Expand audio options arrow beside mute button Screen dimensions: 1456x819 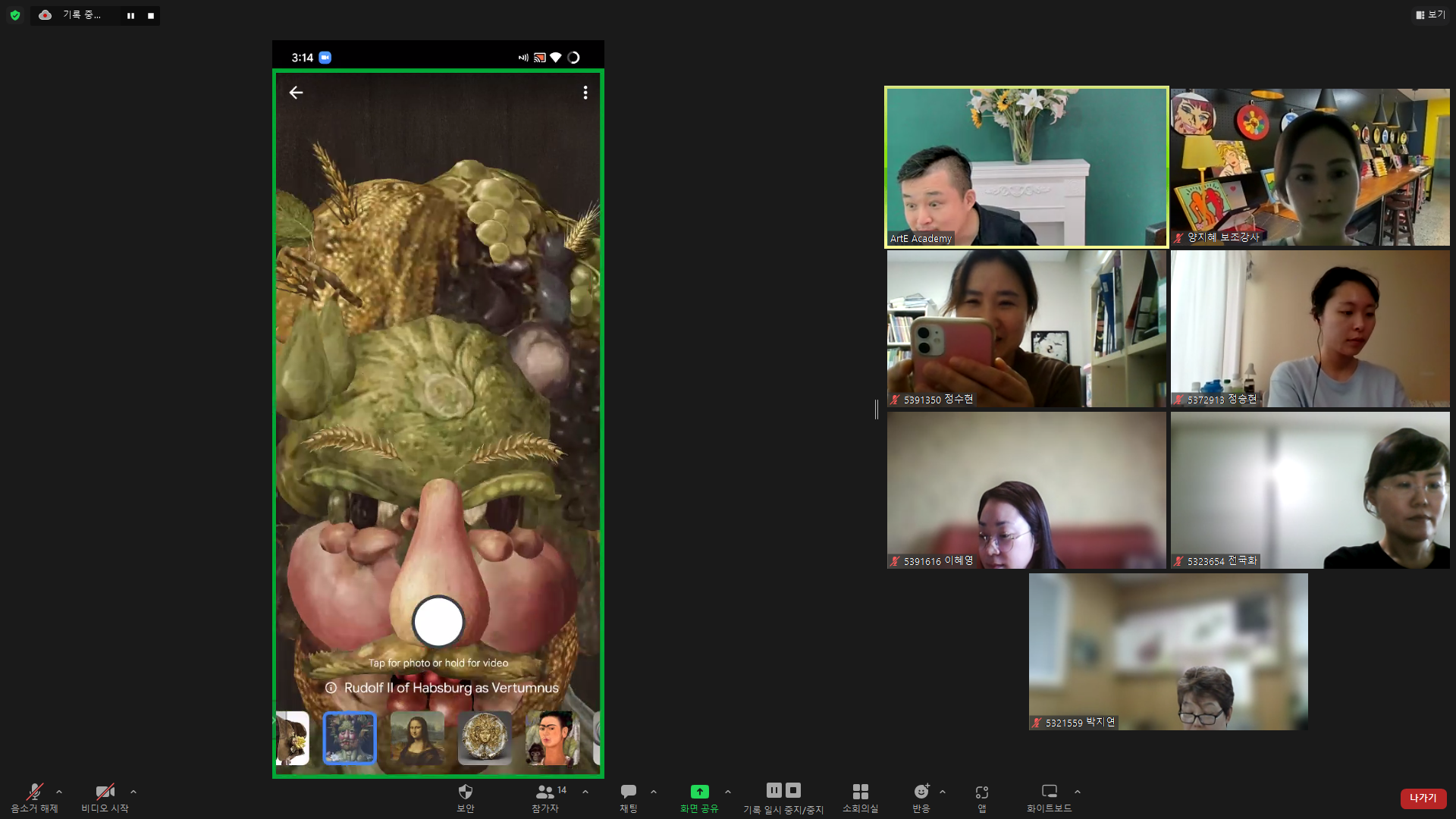59,792
